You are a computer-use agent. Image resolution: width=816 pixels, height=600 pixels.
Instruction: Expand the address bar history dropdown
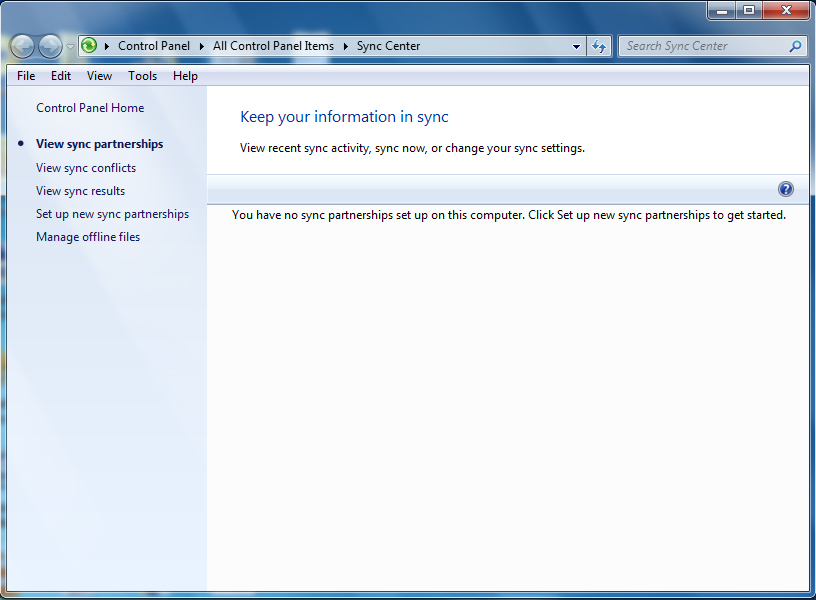(576, 46)
